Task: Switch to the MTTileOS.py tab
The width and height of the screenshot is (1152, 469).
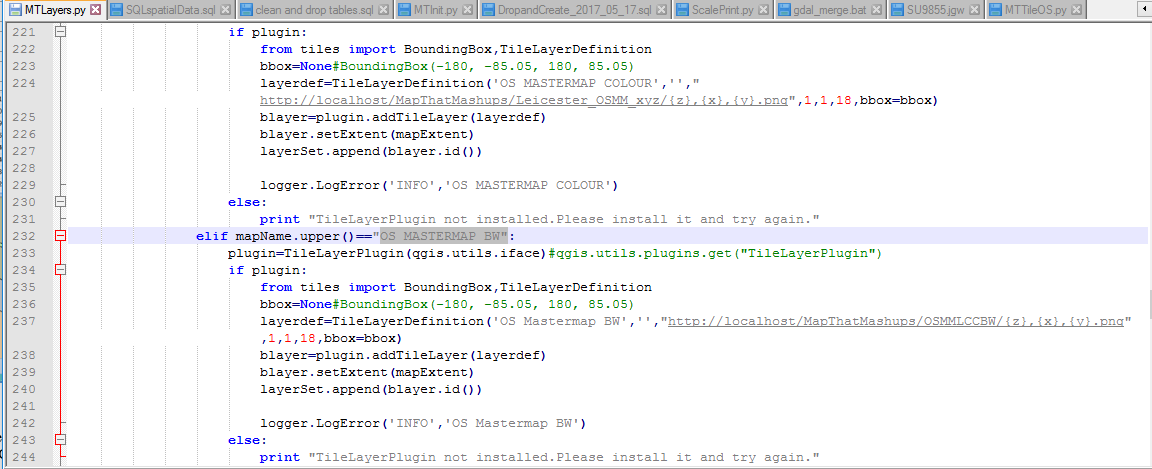Action: coord(1034,10)
